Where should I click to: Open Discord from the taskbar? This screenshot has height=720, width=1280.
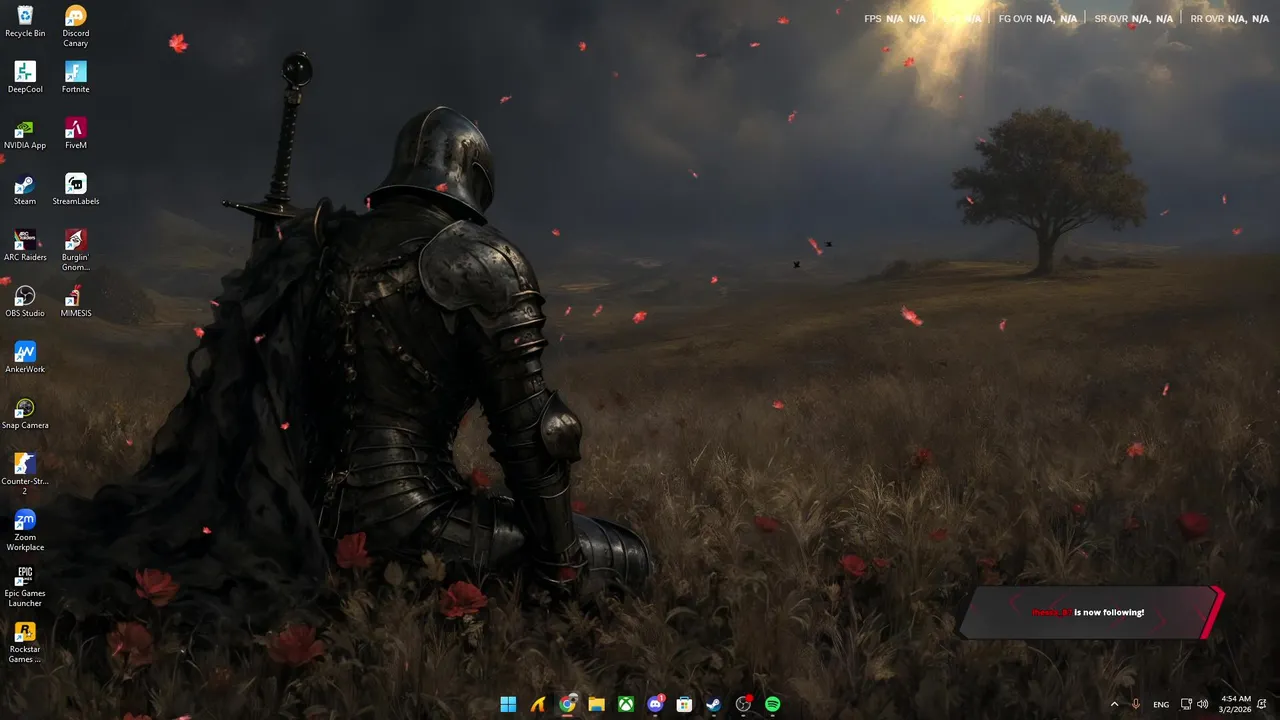pyautogui.click(x=655, y=704)
